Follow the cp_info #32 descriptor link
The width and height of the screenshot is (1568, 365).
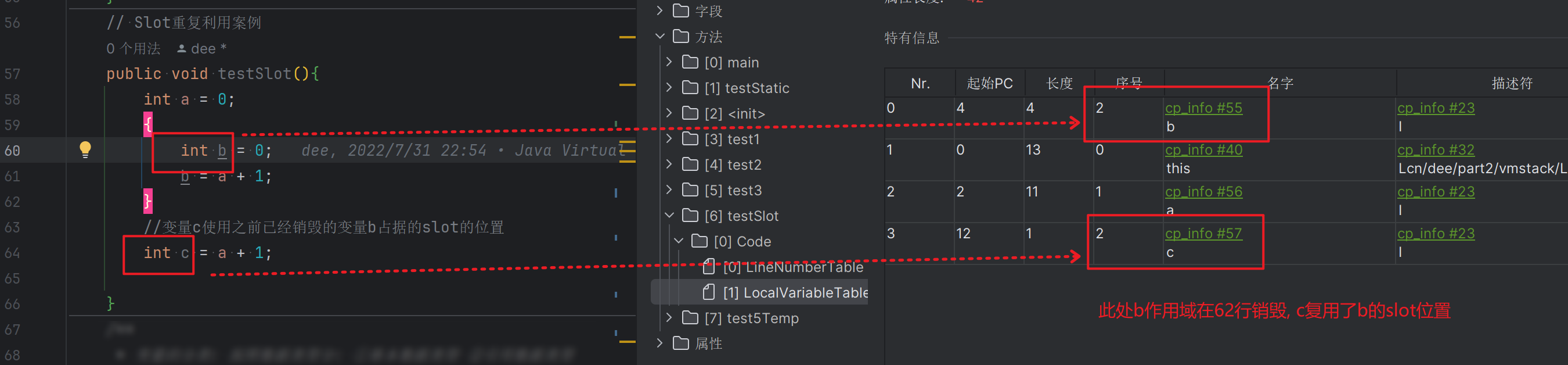click(1435, 150)
